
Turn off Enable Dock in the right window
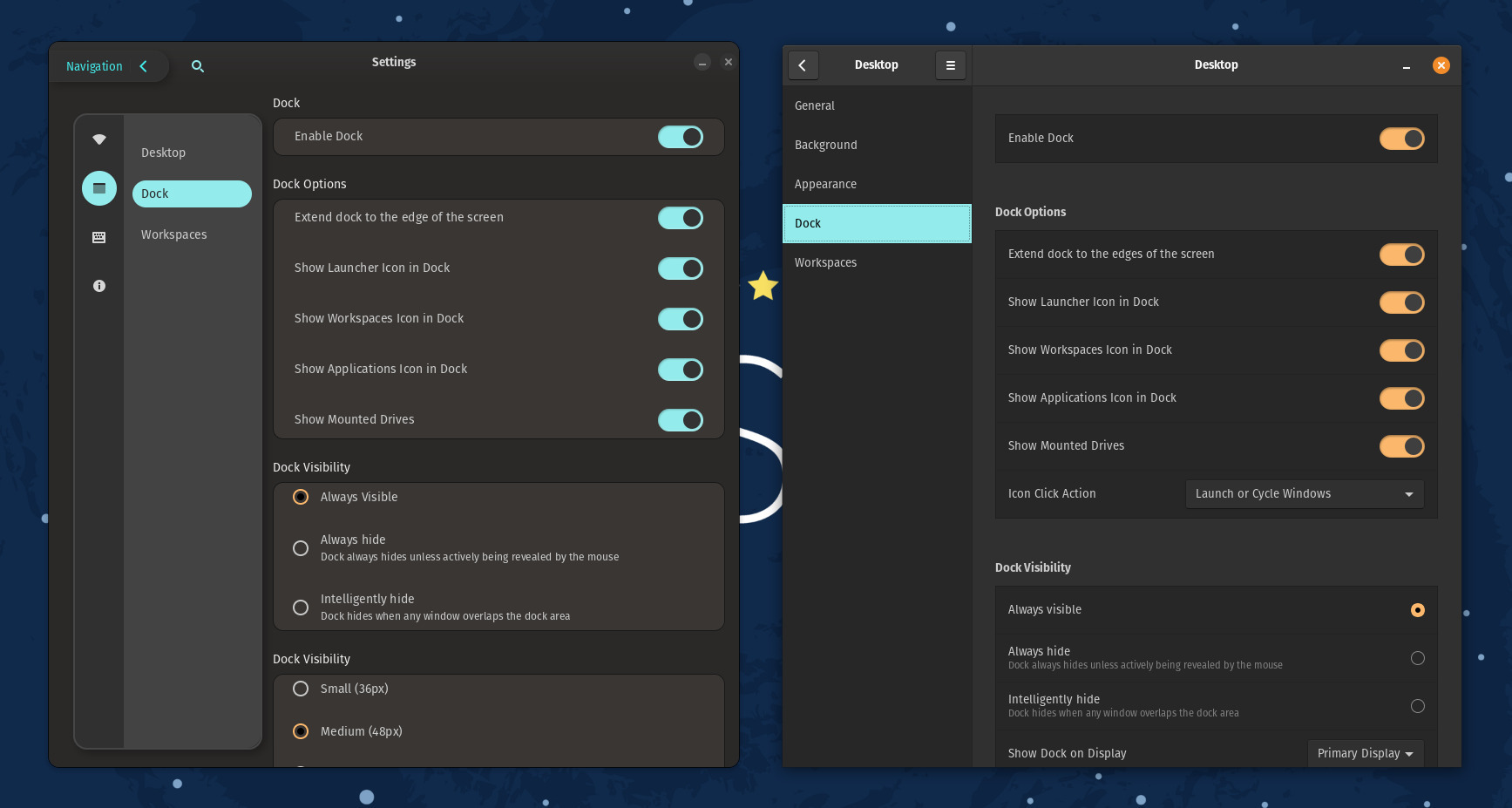pos(1400,138)
